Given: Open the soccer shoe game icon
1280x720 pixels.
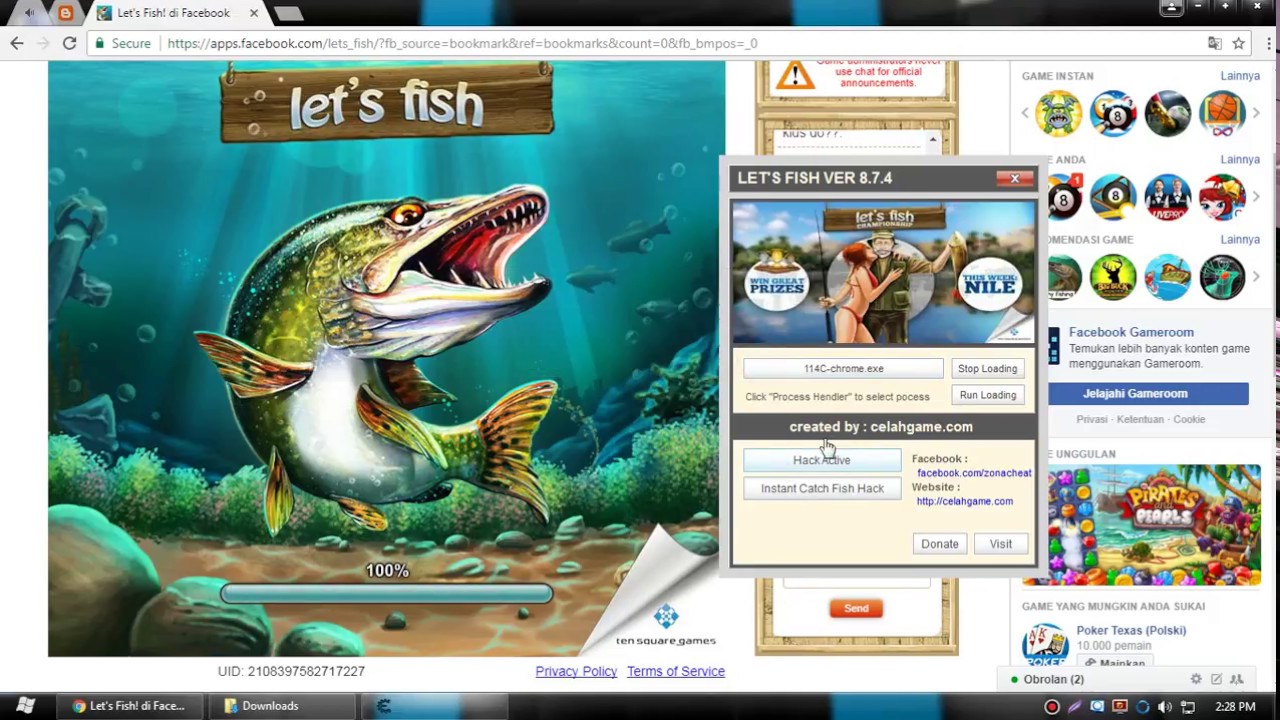Looking at the screenshot, I should pyautogui.click(x=1167, y=113).
